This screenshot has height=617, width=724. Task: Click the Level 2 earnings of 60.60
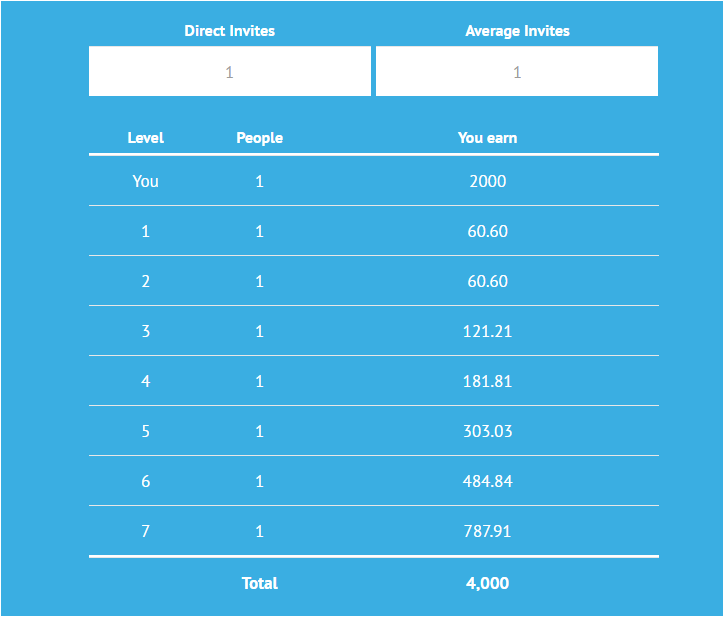[x=487, y=281]
